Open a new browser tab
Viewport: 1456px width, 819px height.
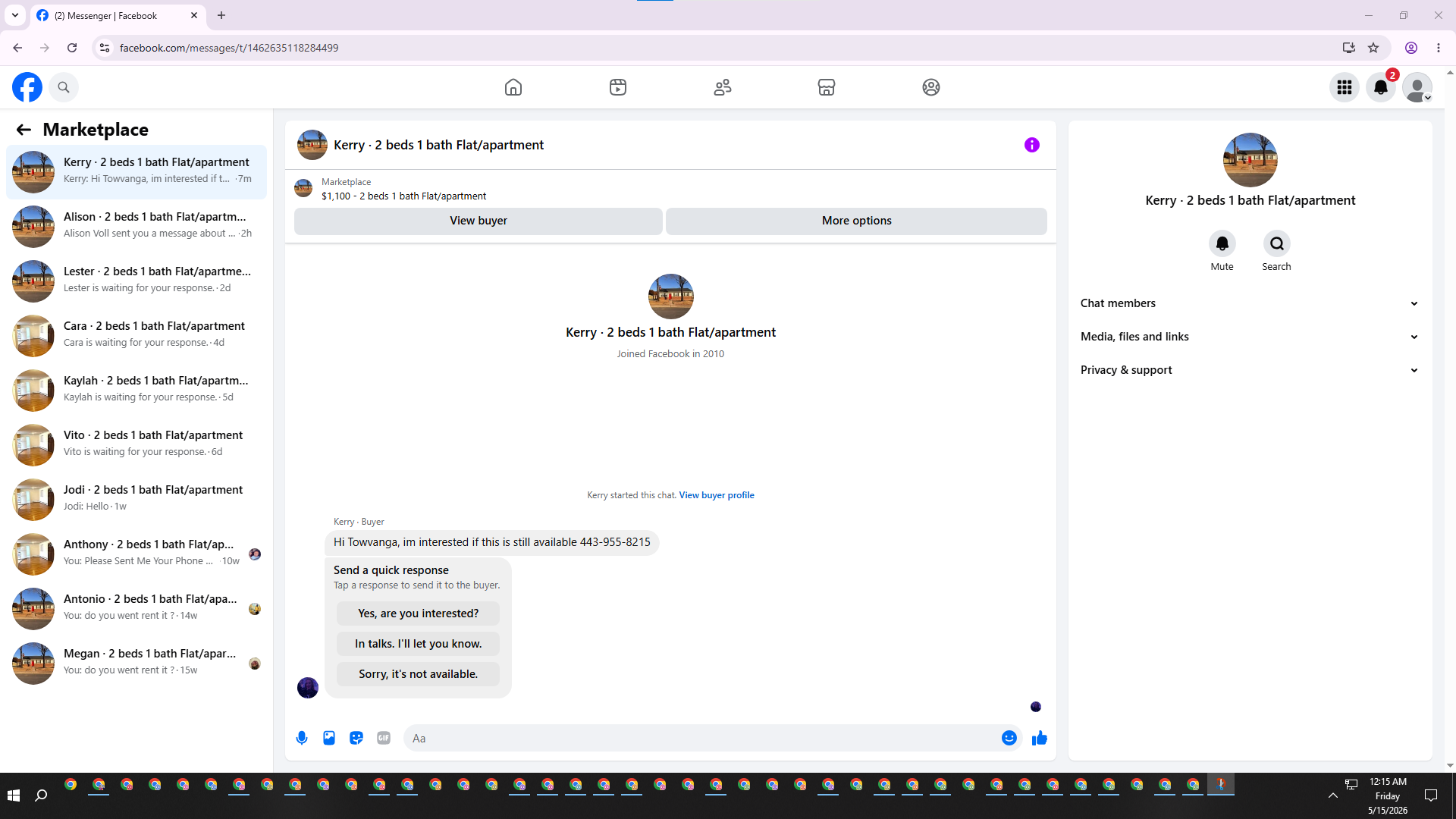point(221,15)
